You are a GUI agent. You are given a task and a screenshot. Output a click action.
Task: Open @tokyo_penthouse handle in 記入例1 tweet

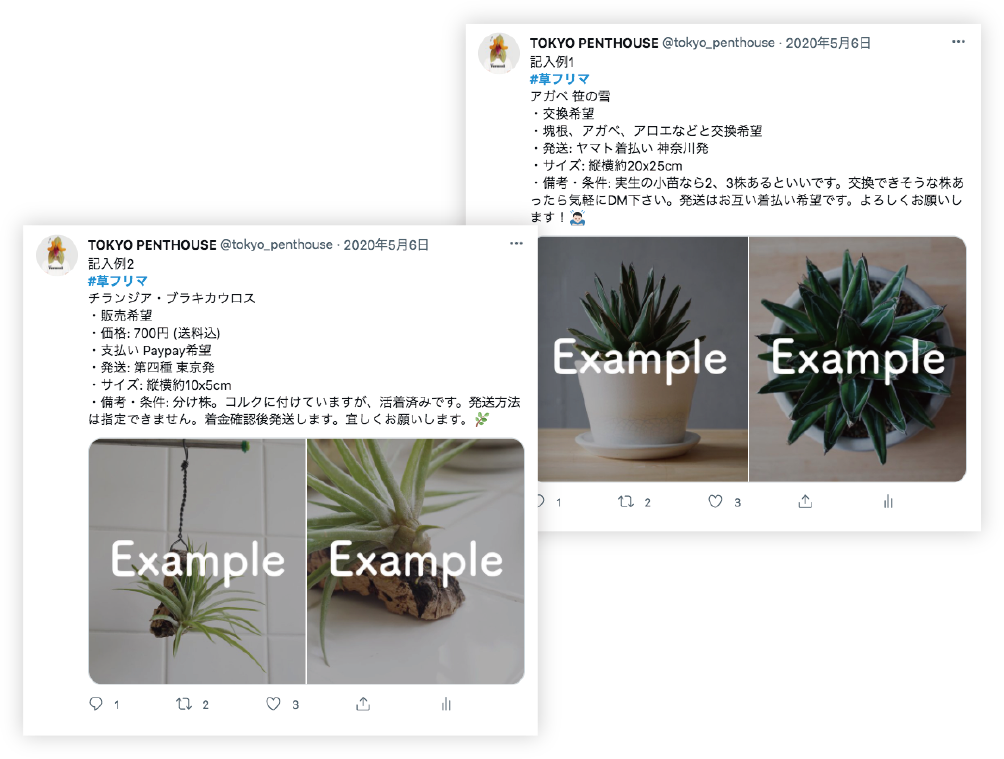tap(718, 43)
